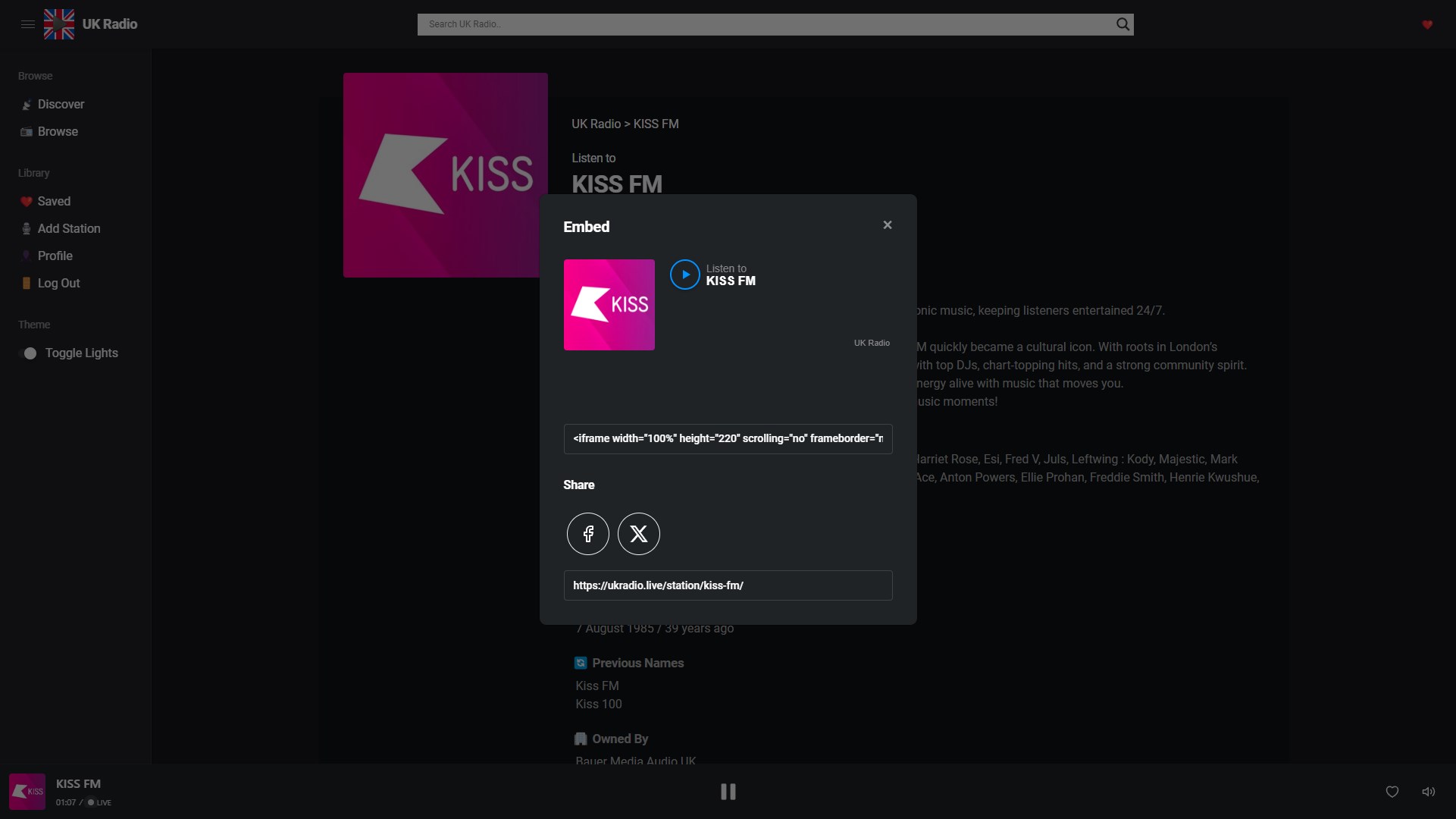Select the iframe embed code field
The width and height of the screenshot is (1456, 819).
[x=728, y=439]
